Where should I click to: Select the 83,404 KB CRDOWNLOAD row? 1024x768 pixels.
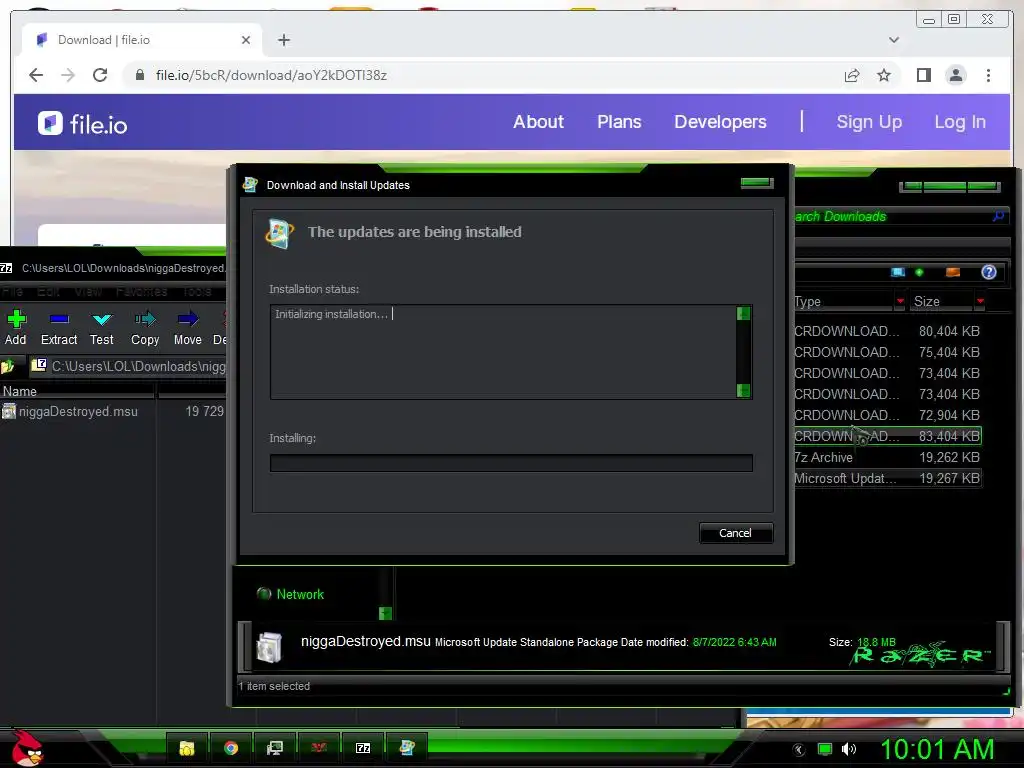(x=888, y=436)
